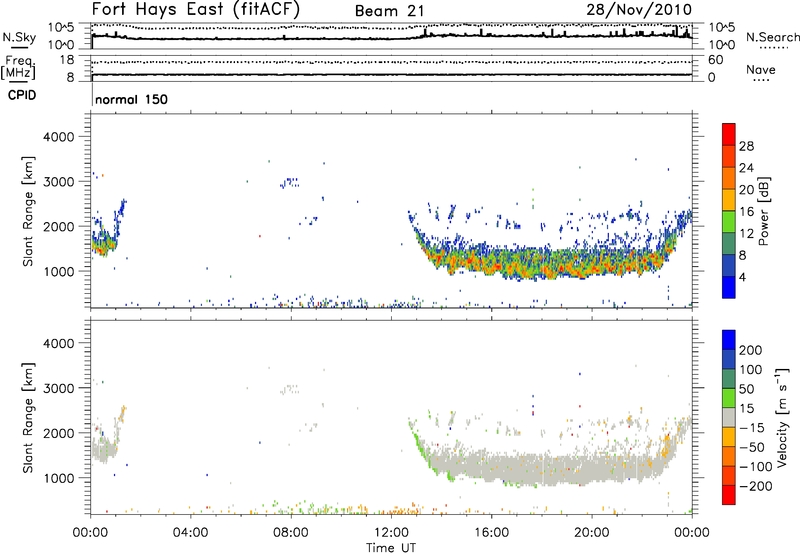Click the 'Beam 21' label
This screenshot has height=554, width=800.
(389, 11)
